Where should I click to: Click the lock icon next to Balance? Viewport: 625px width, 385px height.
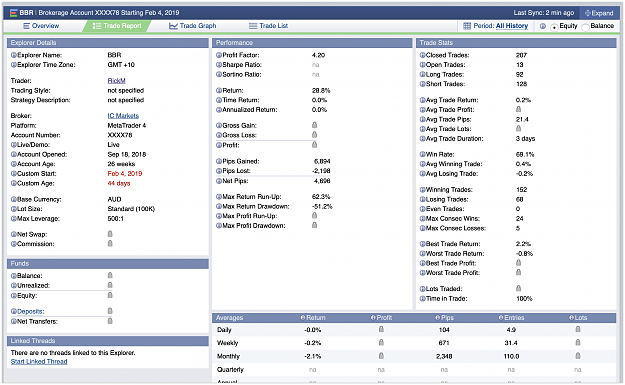(110, 275)
